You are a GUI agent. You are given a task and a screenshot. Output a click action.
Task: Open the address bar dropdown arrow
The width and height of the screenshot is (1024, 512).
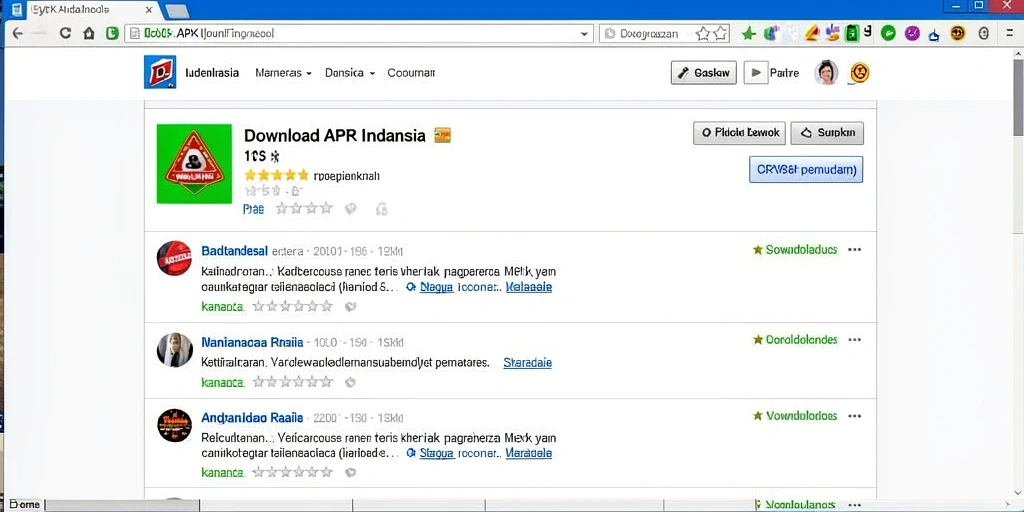[x=584, y=34]
